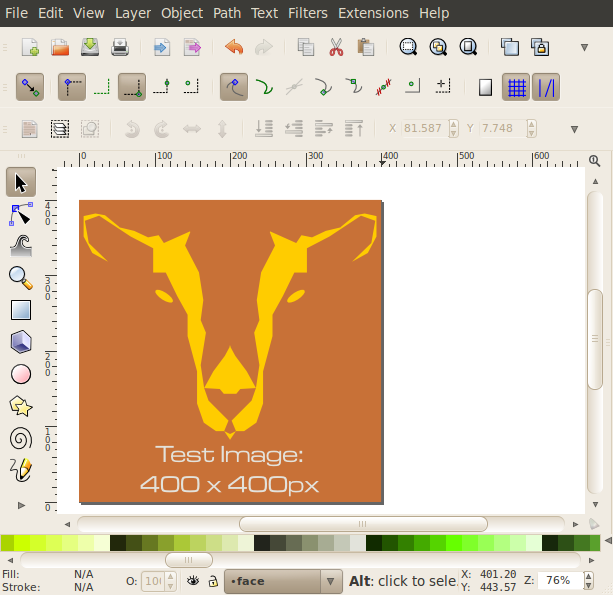Screen dimensions: 613x595
Task: Expand commands toolbar overflow arrow
Action: pos(584,48)
